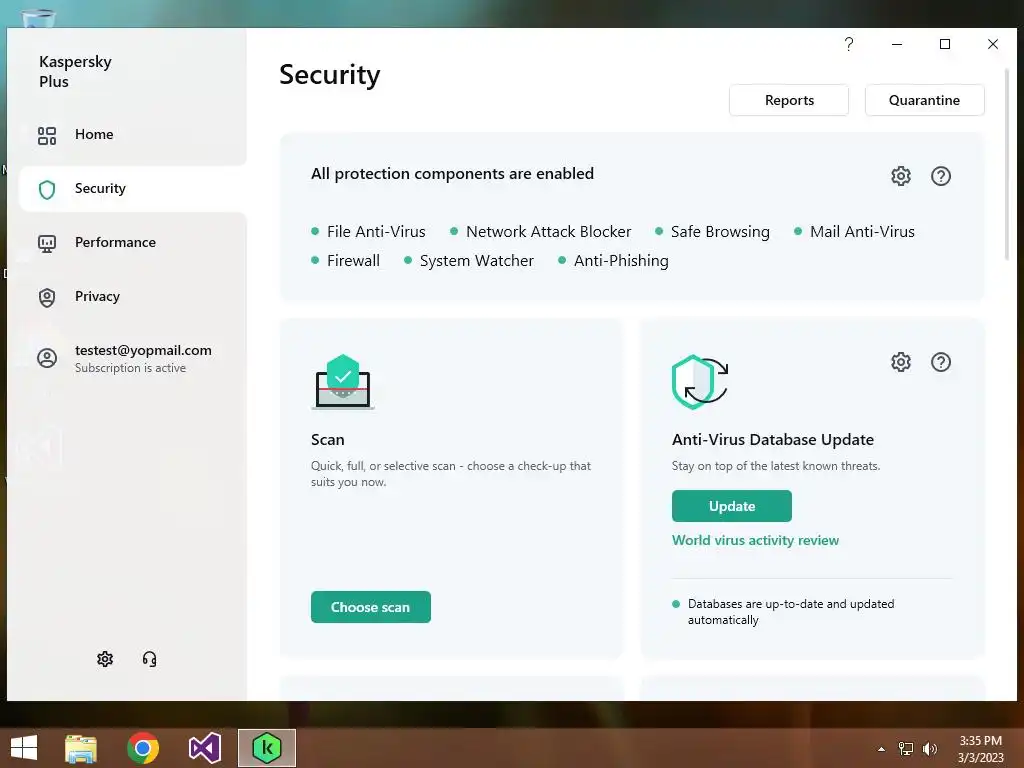Click the Privacy shield-person icon

[x=47, y=298]
